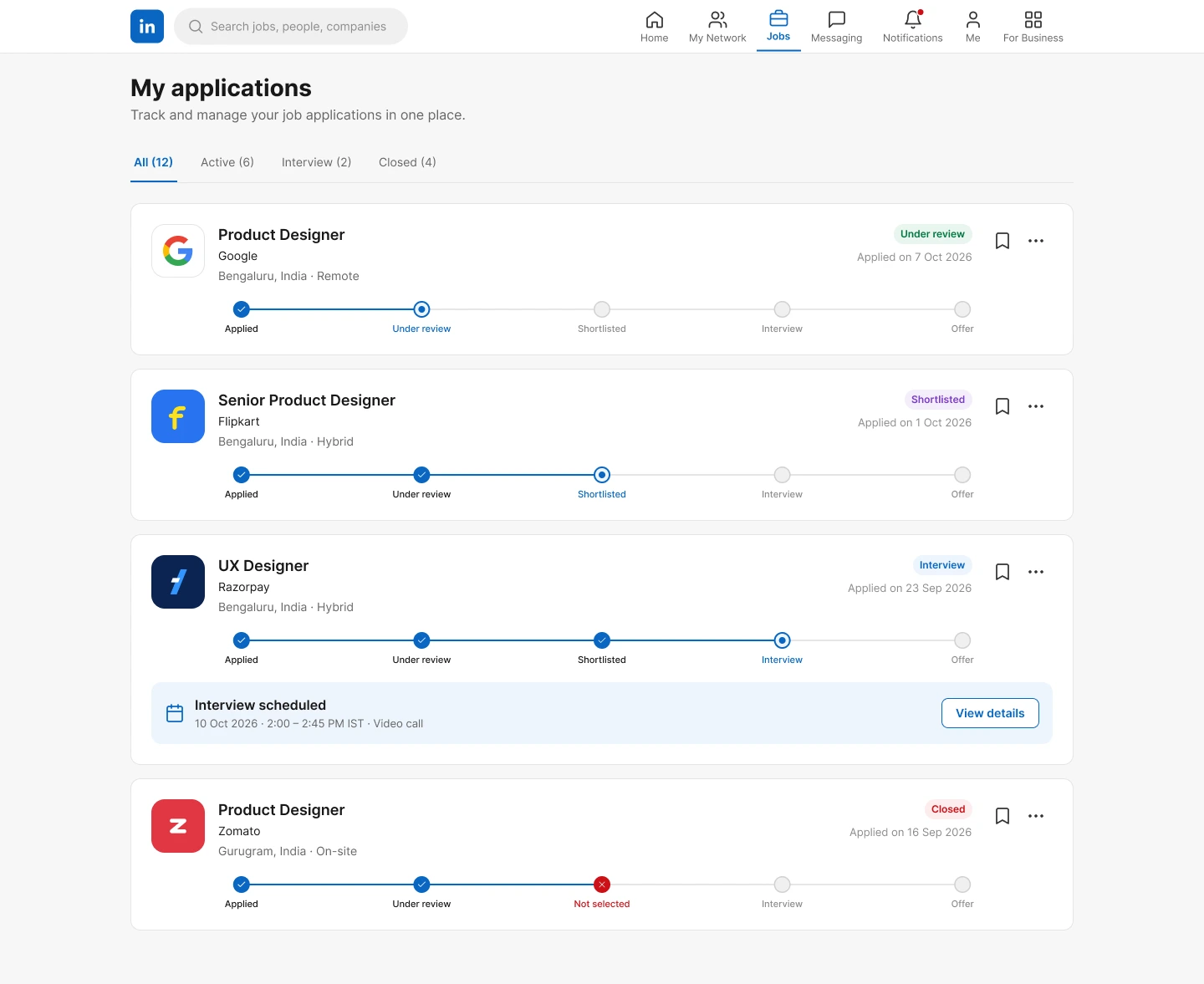The width and height of the screenshot is (1204, 984).
Task: Open the Google Product Designer job title
Action: point(281,235)
